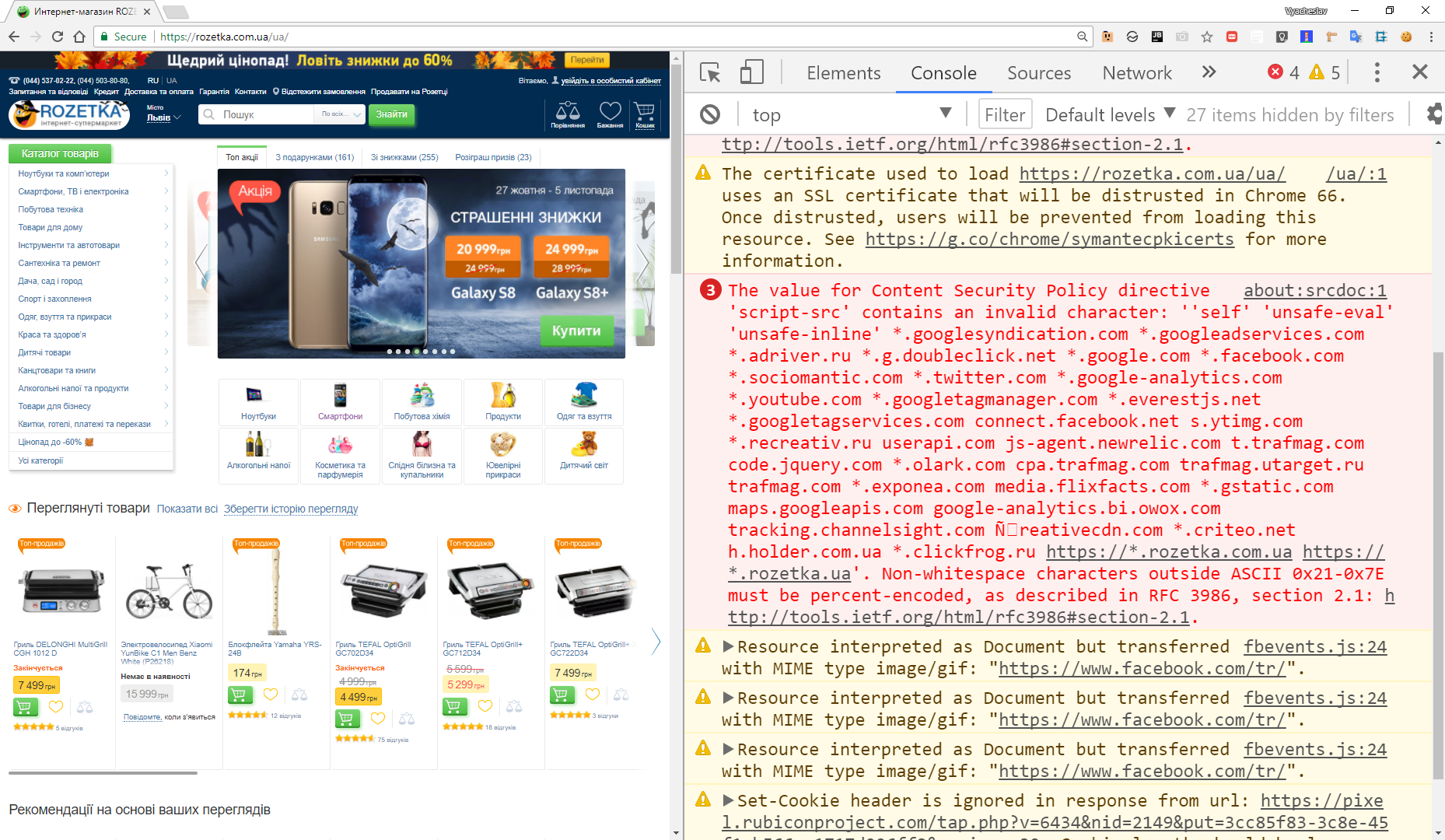Open the Порівняння scales icon in header
The image size is (1445, 840).
(568, 114)
